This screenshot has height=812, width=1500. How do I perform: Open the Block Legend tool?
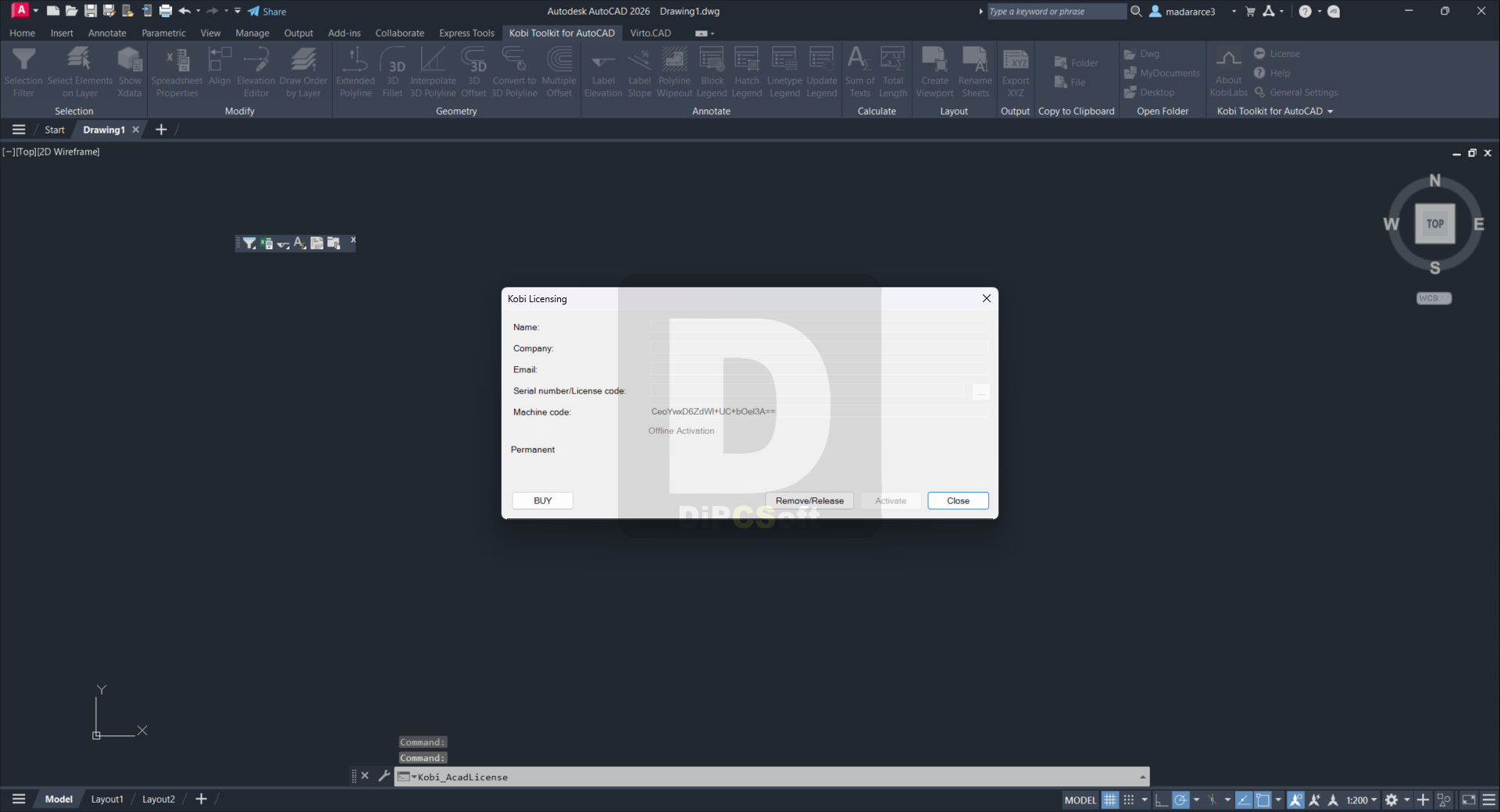[x=712, y=72]
